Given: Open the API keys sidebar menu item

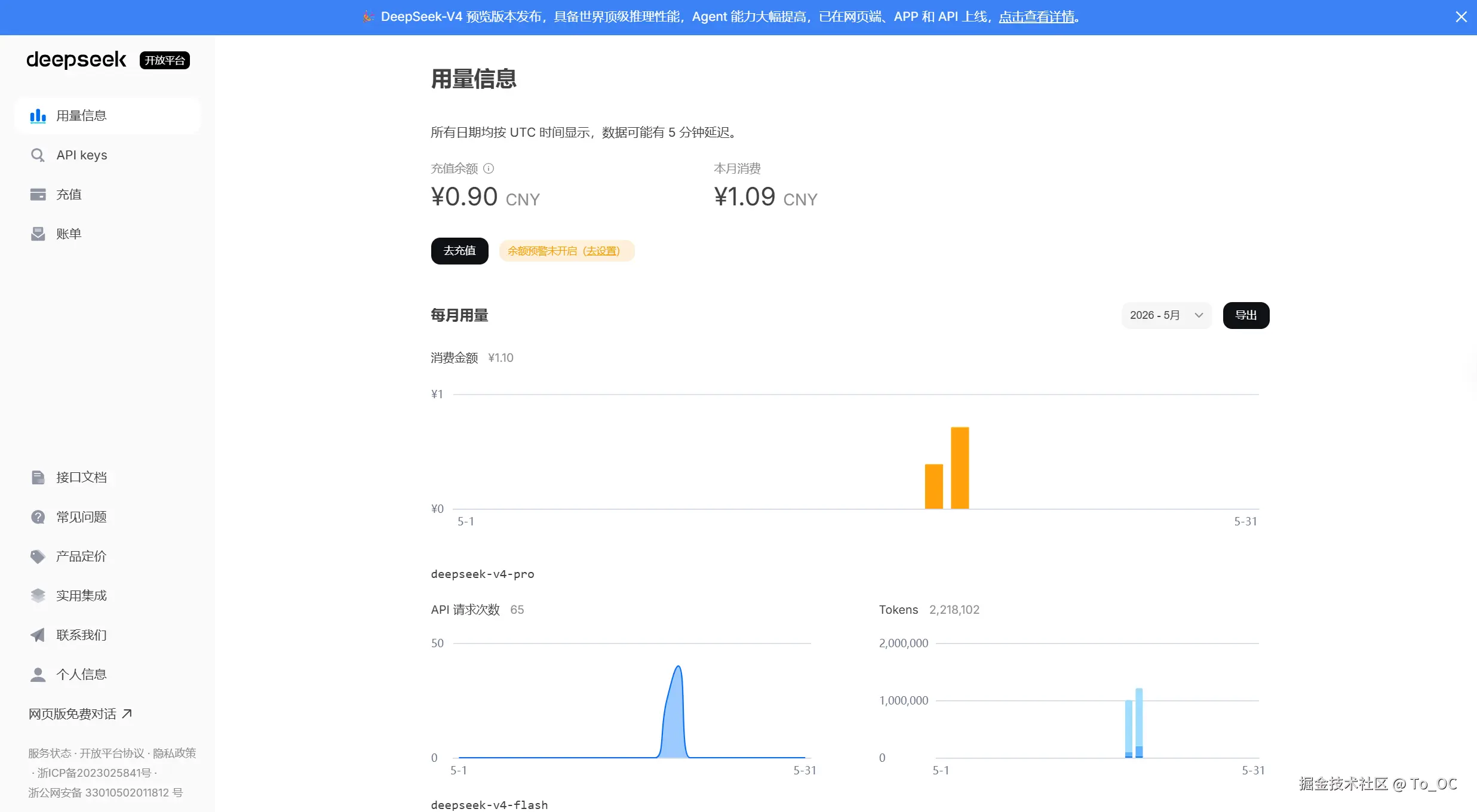Looking at the screenshot, I should [x=108, y=155].
